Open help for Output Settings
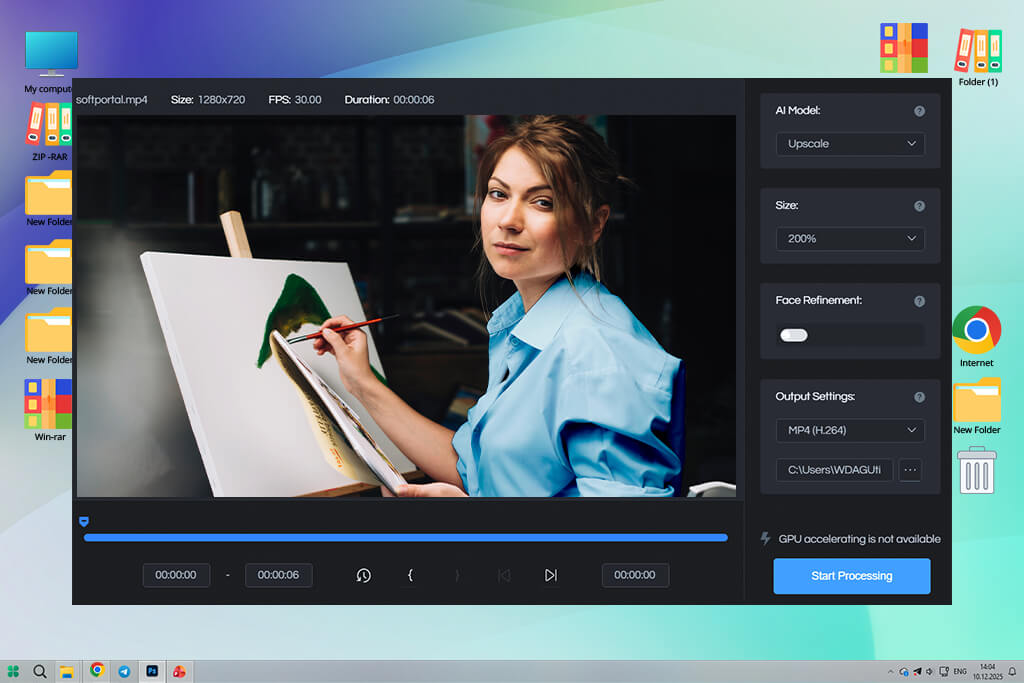Image resolution: width=1024 pixels, height=683 pixels. click(920, 397)
